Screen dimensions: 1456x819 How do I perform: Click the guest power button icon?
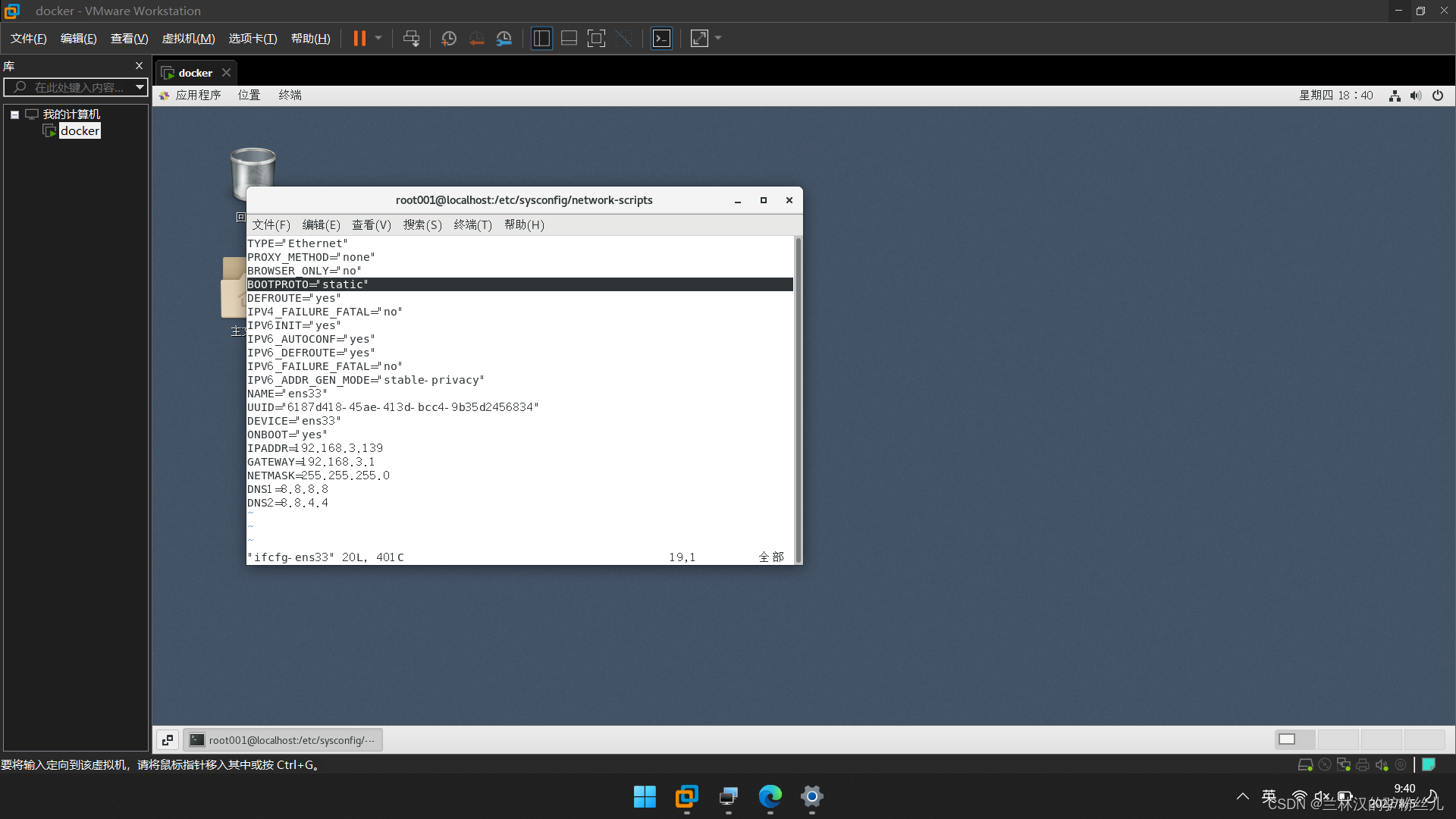coord(1438,96)
